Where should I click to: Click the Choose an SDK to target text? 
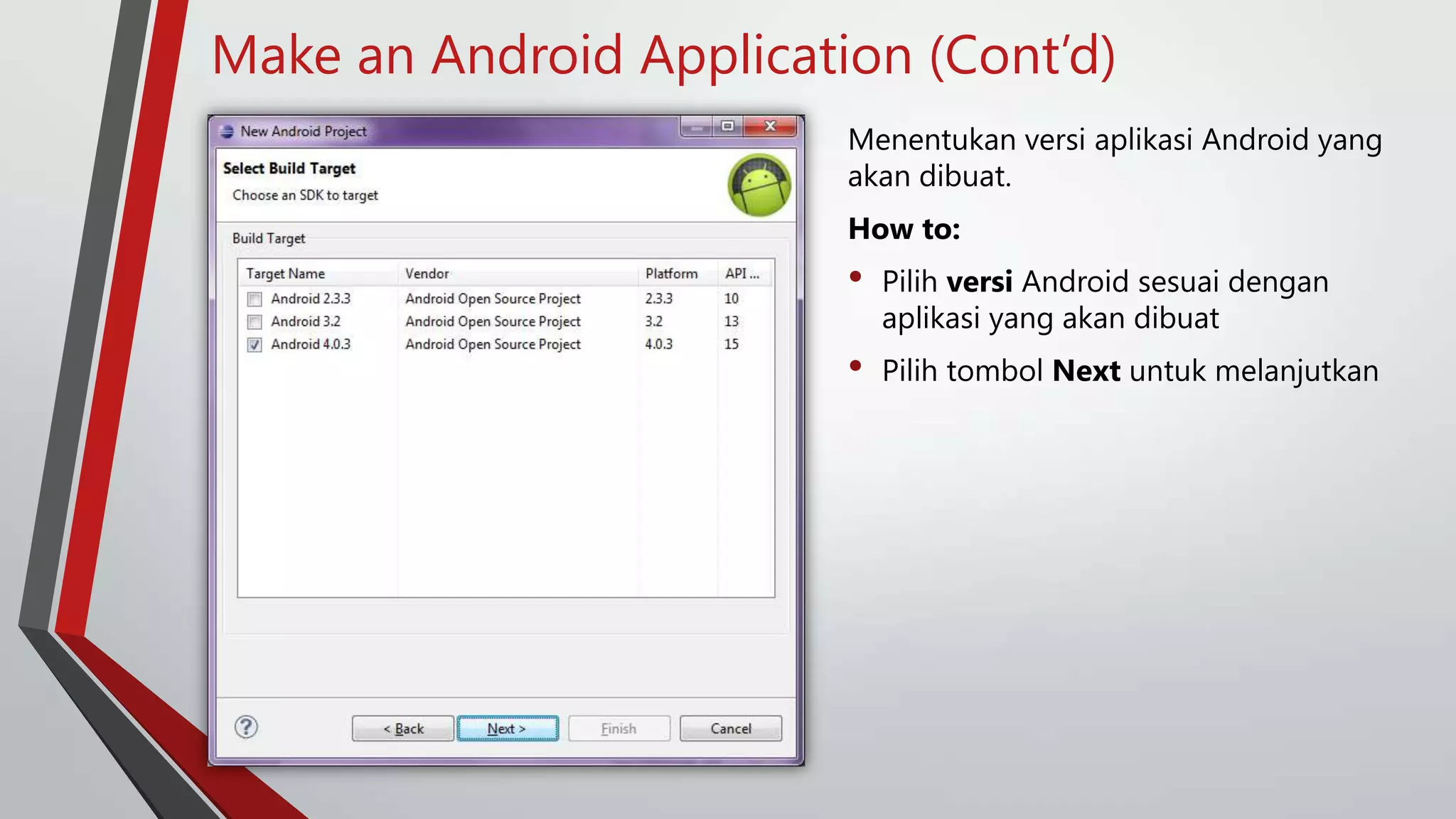tap(305, 196)
